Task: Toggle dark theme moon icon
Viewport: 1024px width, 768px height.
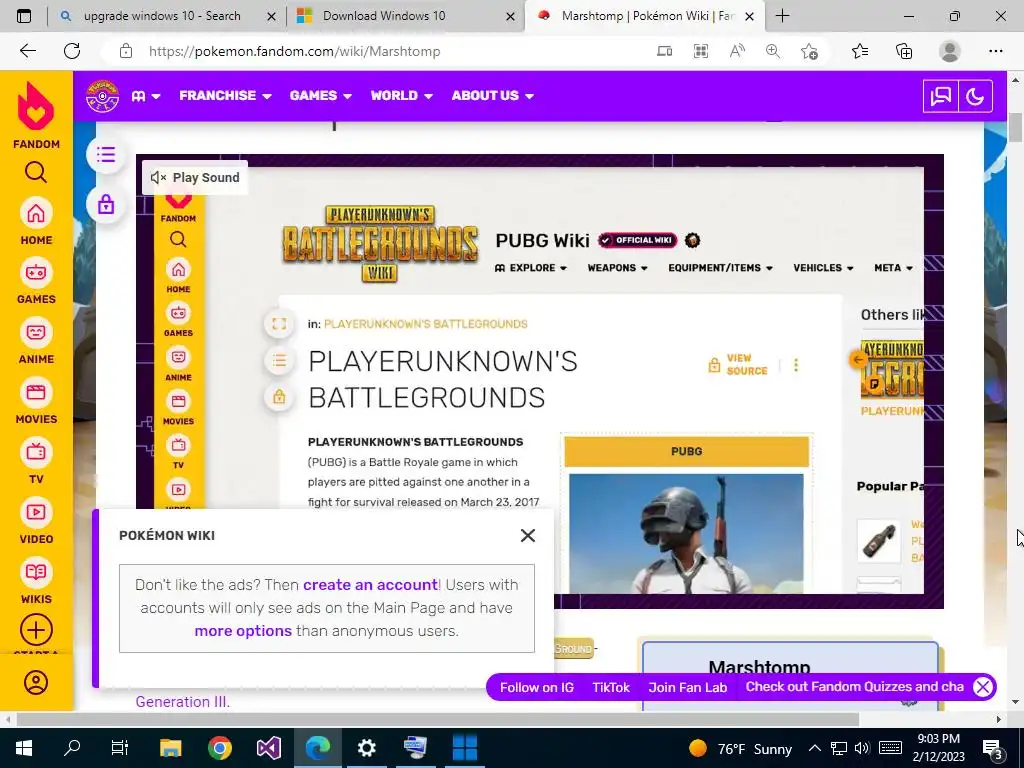Action: coord(975,97)
